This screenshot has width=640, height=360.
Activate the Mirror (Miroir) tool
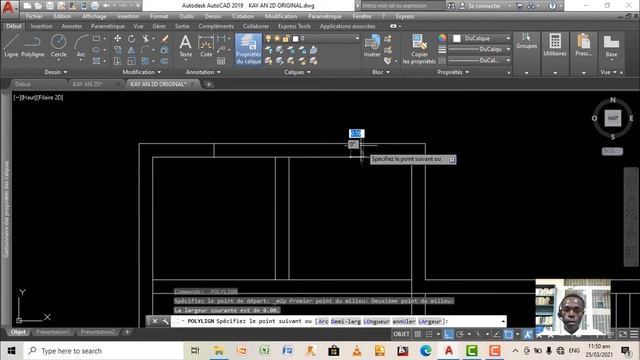tap(131, 50)
